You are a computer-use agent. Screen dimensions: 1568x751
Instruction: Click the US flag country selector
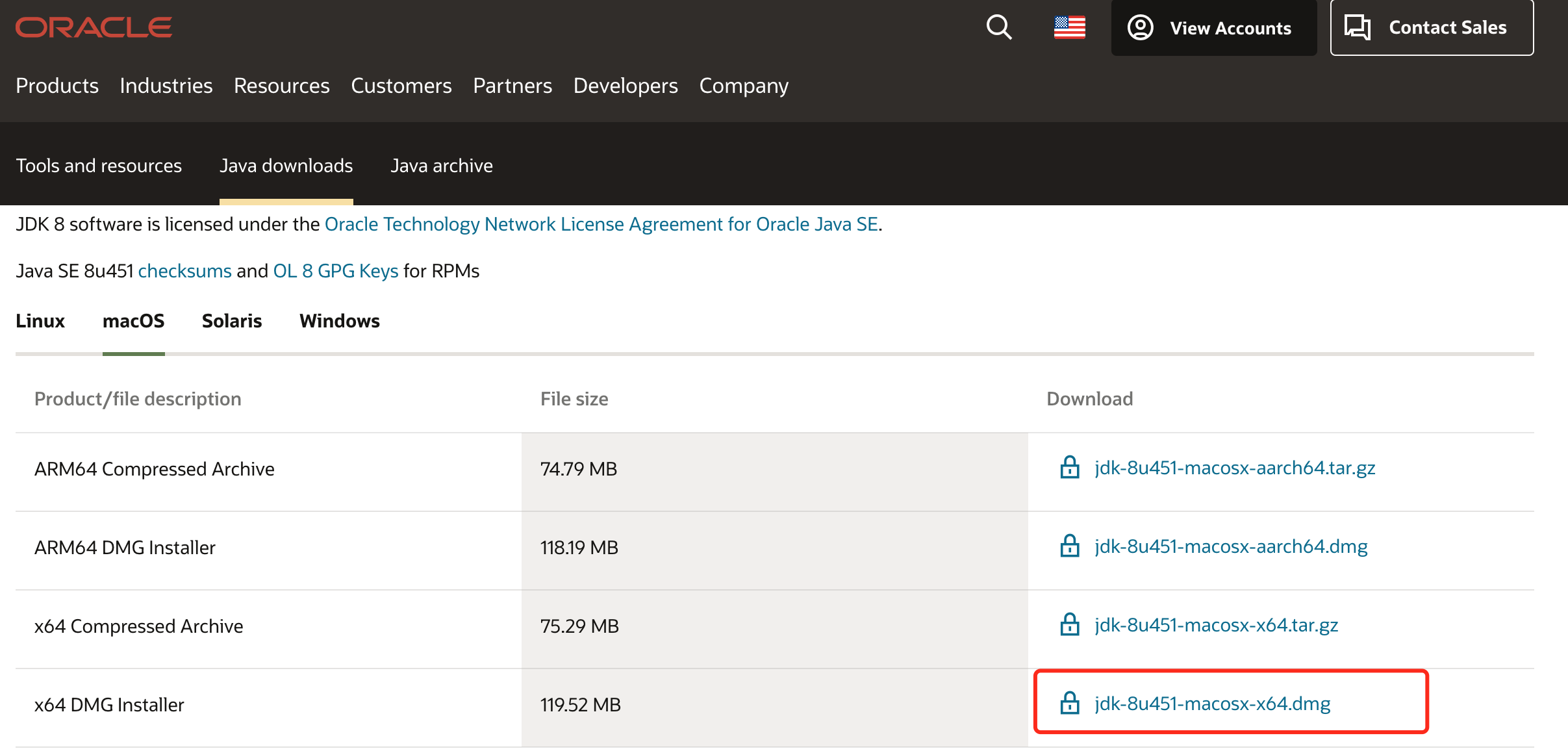pos(1069,27)
